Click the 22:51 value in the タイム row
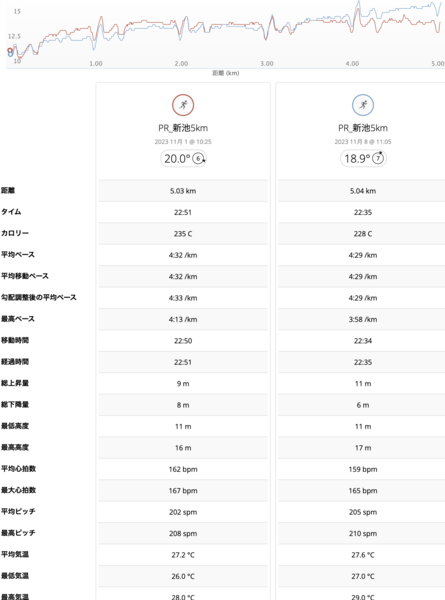Screen dimensions: 445x600 coord(183,212)
